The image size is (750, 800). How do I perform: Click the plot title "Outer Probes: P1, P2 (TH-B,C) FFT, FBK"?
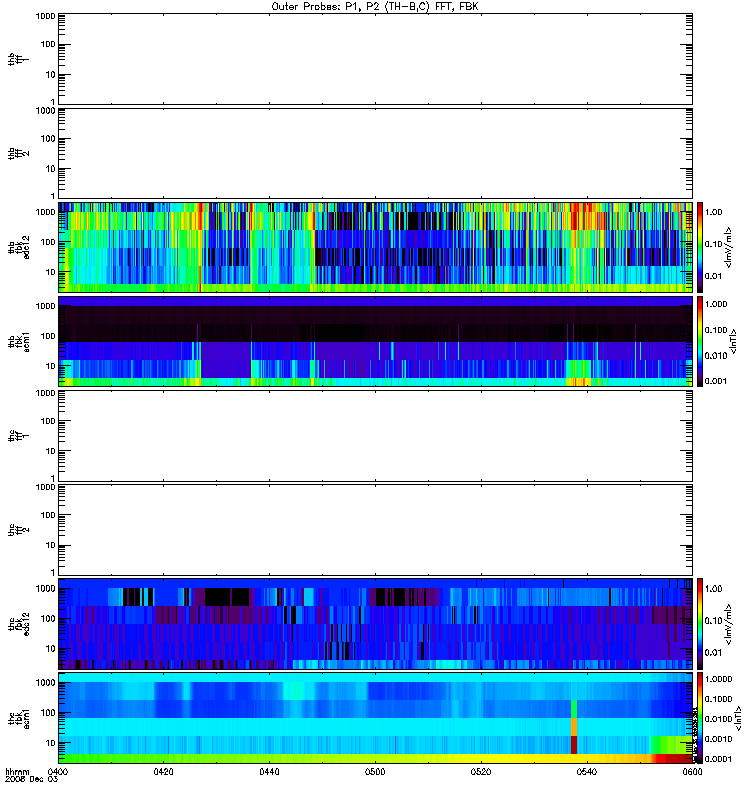375,7
